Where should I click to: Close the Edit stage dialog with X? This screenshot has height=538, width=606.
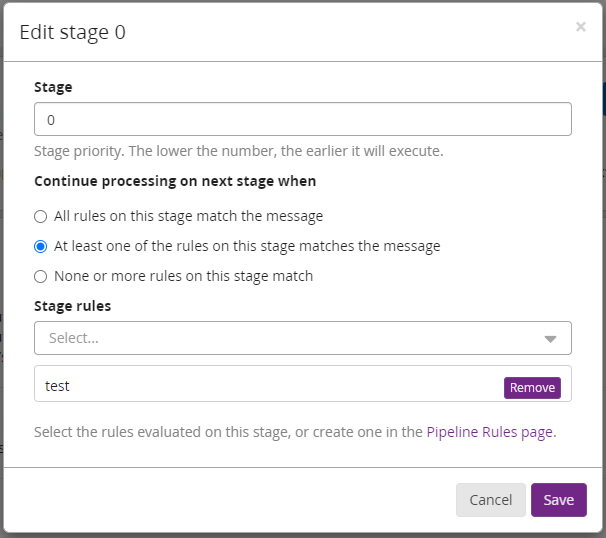580,27
